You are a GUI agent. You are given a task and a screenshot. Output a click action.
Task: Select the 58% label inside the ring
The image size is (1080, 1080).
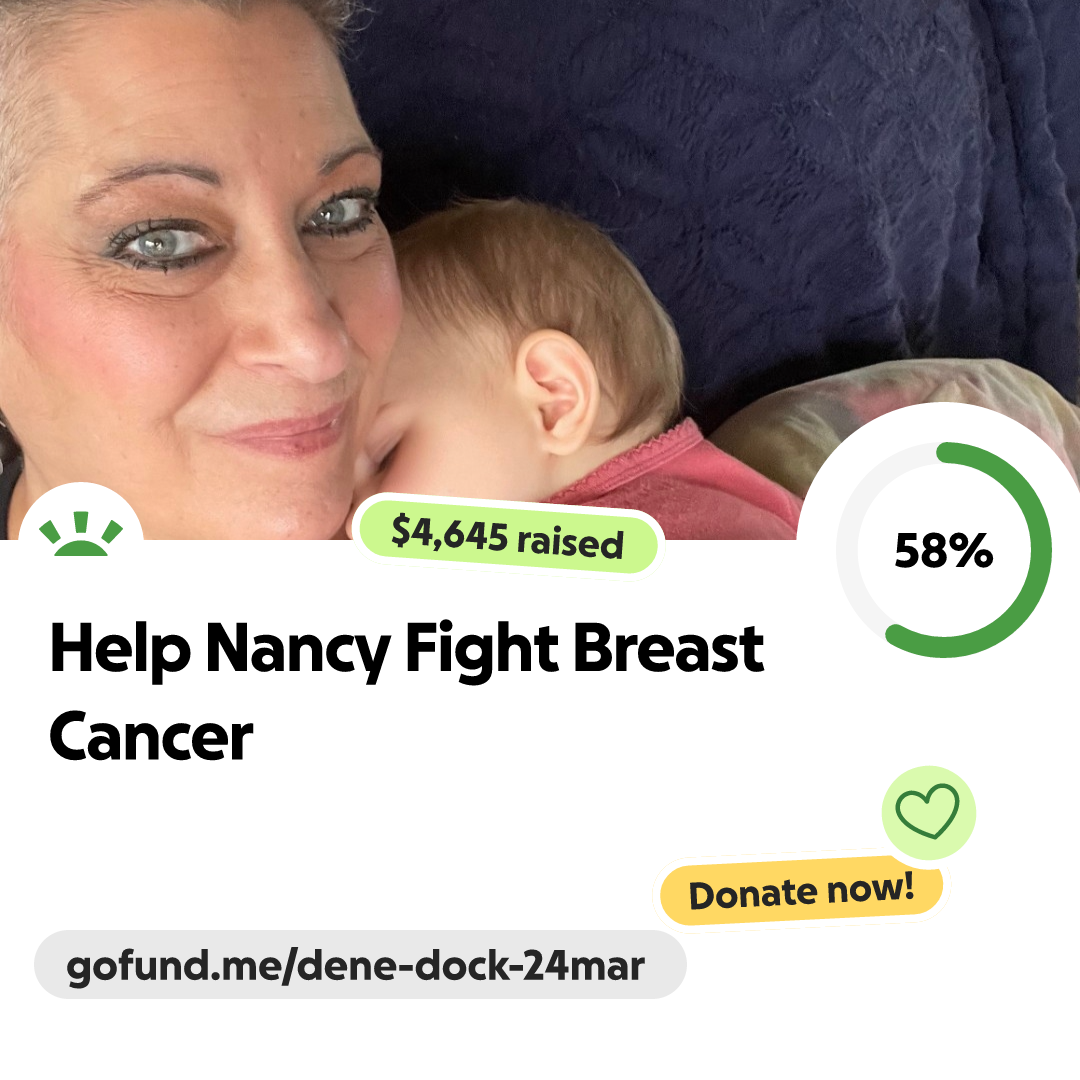pos(944,551)
